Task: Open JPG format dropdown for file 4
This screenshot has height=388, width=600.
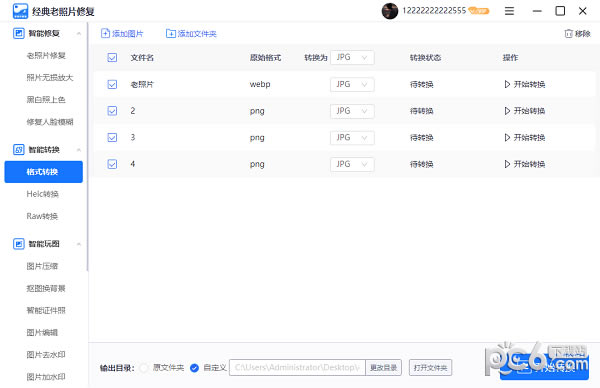Action: coord(352,164)
